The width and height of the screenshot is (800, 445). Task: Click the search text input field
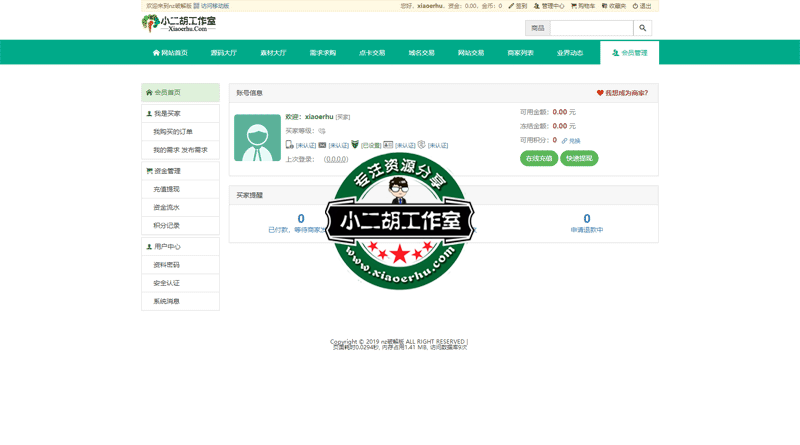click(591, 28)
